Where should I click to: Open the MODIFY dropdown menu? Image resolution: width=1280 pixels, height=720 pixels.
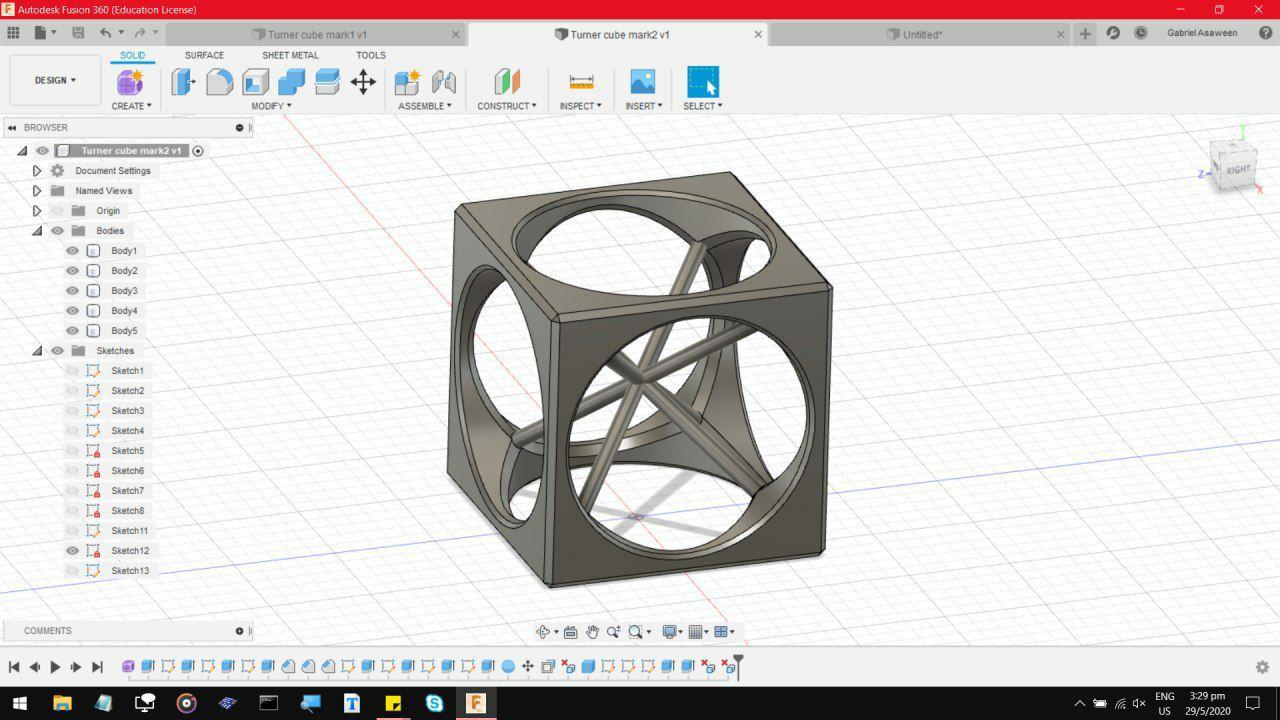click(271, 106)
